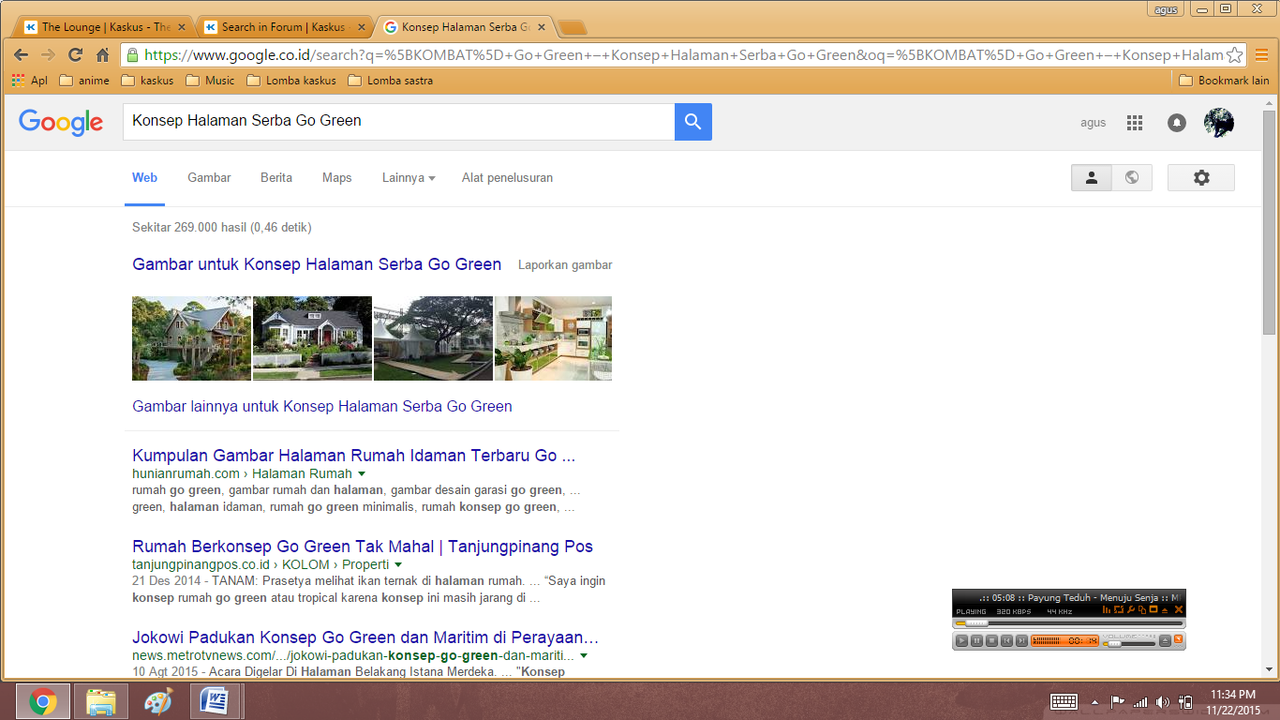Screen dimensions: 1280x720
Task: Stop playback in music player
Action: [992, 641]
